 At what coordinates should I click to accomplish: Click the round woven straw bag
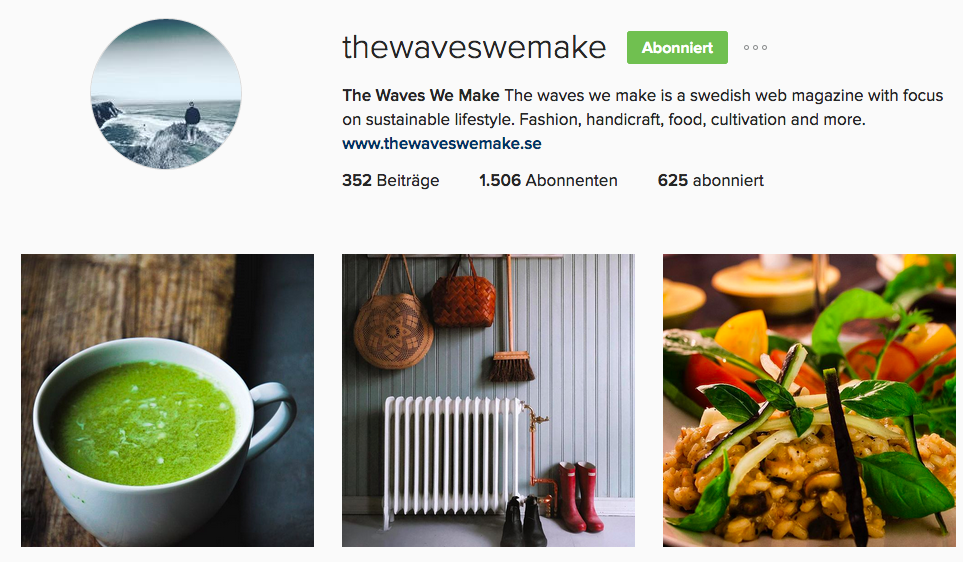tap(393, 330)
